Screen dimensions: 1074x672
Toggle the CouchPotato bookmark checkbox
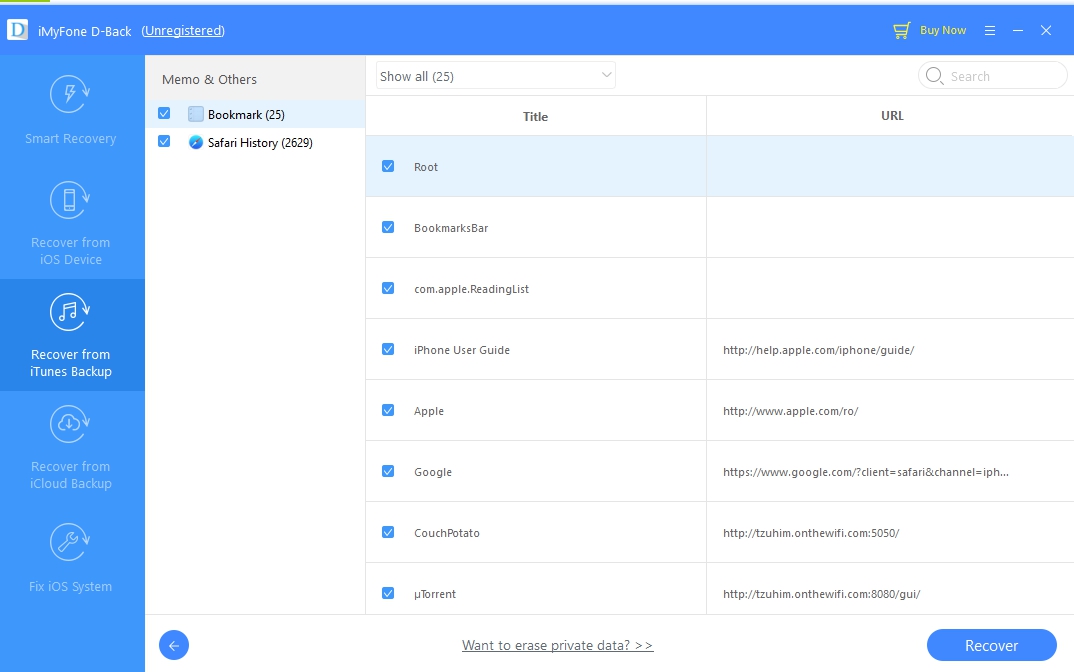(x=388, y=532)
